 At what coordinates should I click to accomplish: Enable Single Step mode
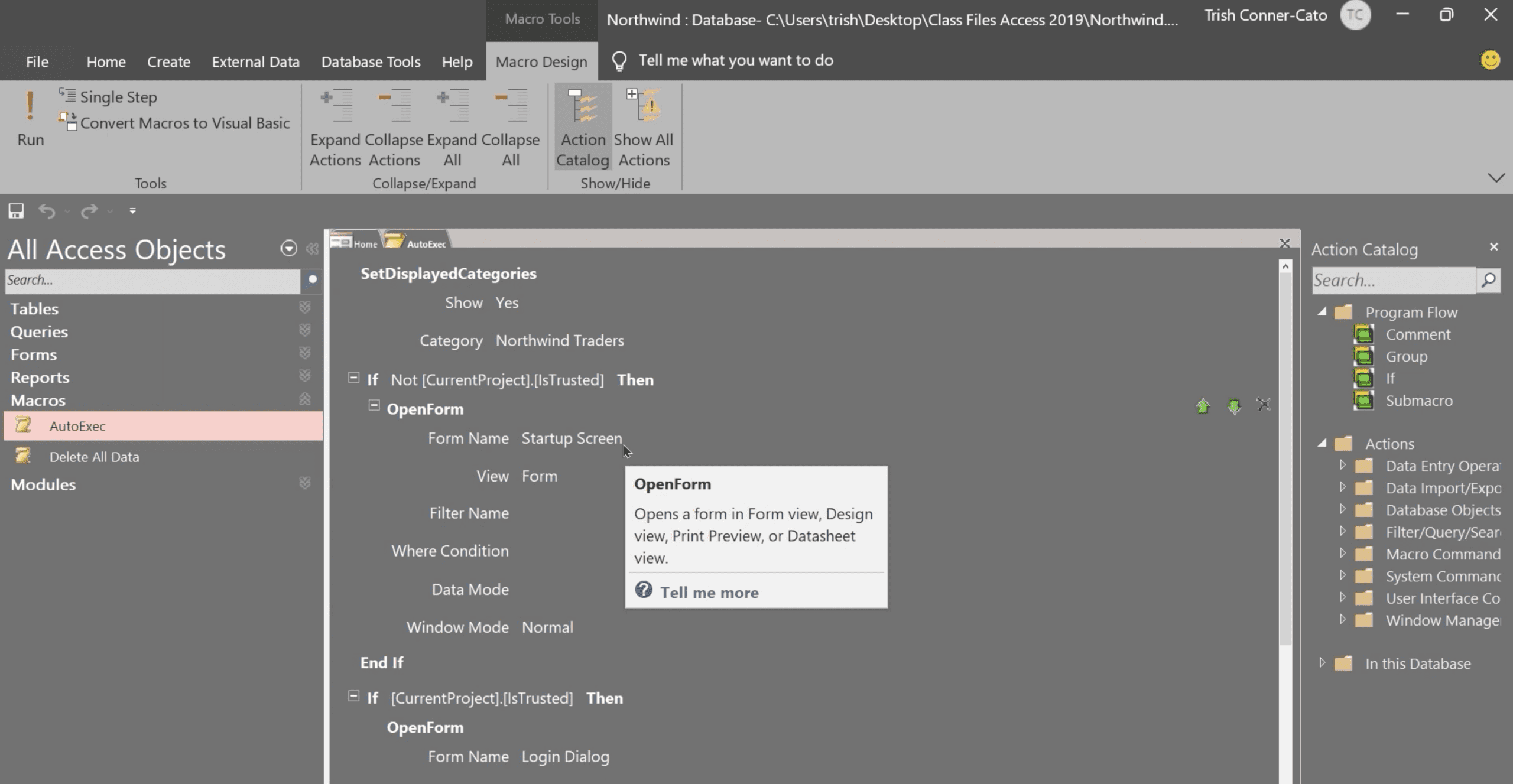point(118,97)
